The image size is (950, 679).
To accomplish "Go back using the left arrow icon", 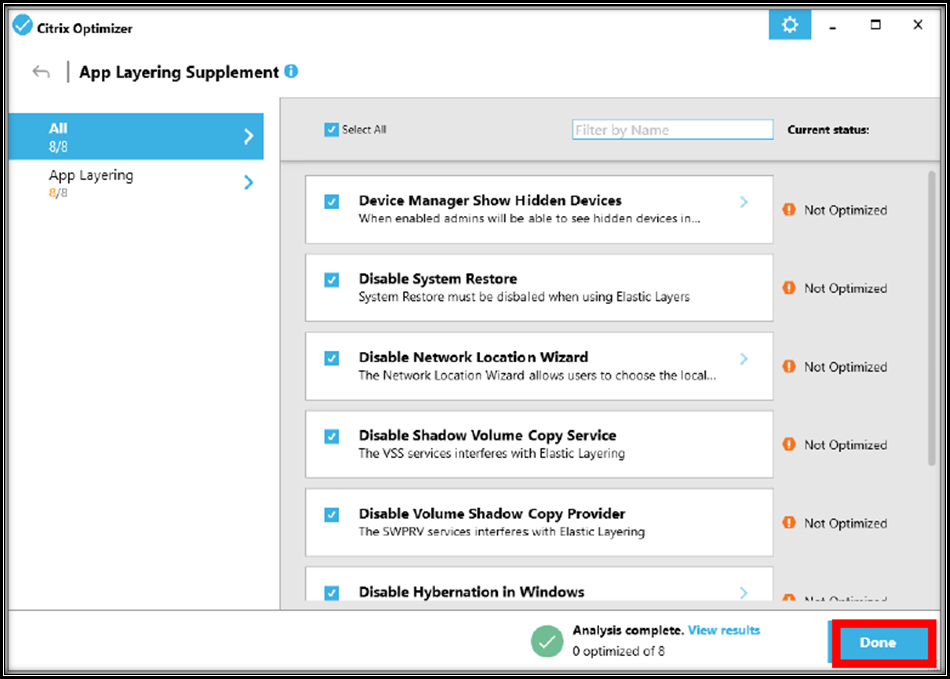I will (41, 72).
